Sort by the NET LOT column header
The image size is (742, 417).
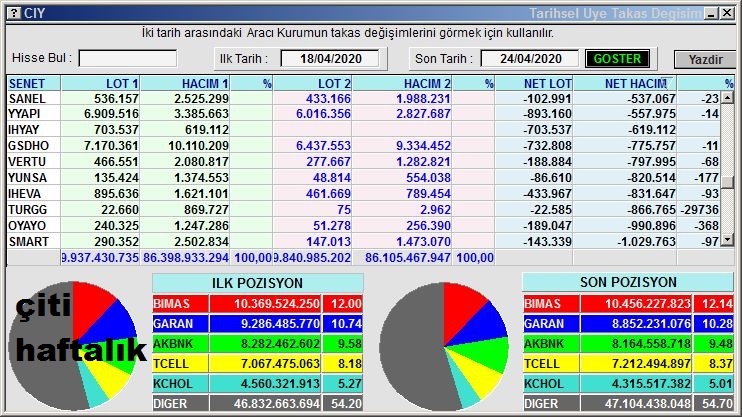(534, 83)
